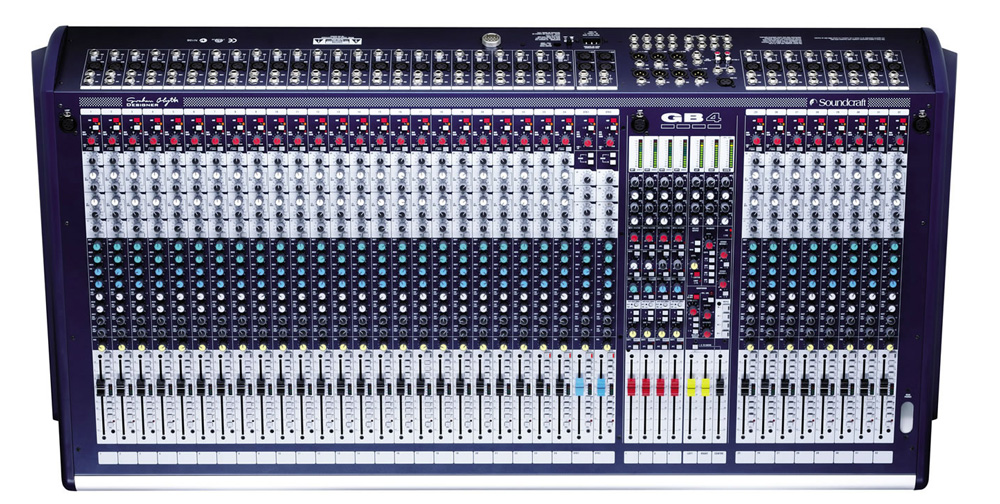
Task: Move the channel 25 fader
Action: [x=745, y=387]
